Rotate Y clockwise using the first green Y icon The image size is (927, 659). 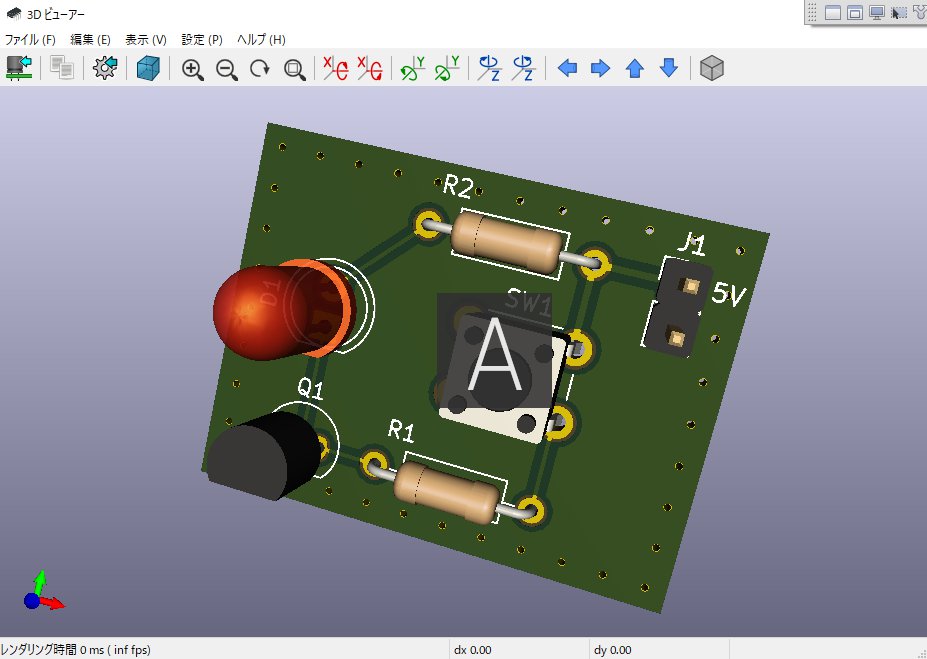click(x=412, y=68)
